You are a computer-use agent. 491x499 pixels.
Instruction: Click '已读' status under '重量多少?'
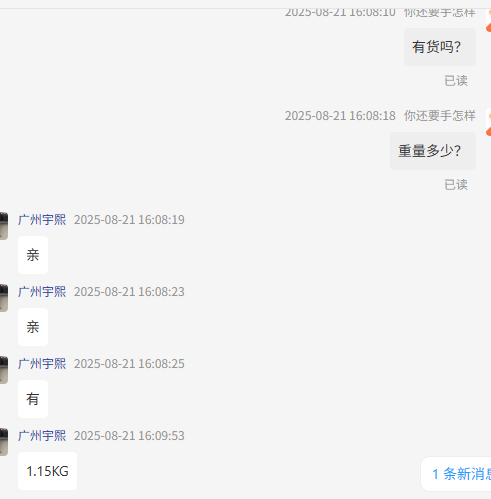coord(456,185)
